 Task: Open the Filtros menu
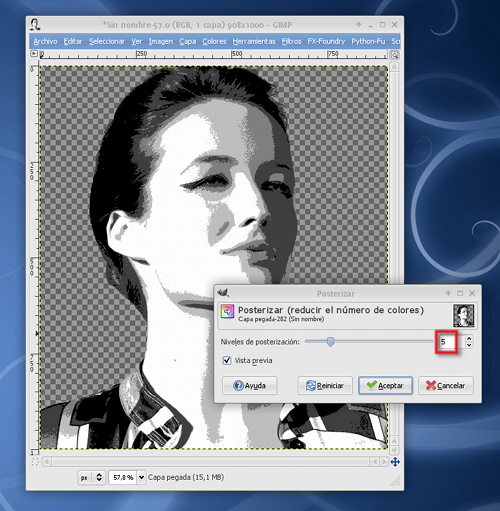[x=291, y=41]
